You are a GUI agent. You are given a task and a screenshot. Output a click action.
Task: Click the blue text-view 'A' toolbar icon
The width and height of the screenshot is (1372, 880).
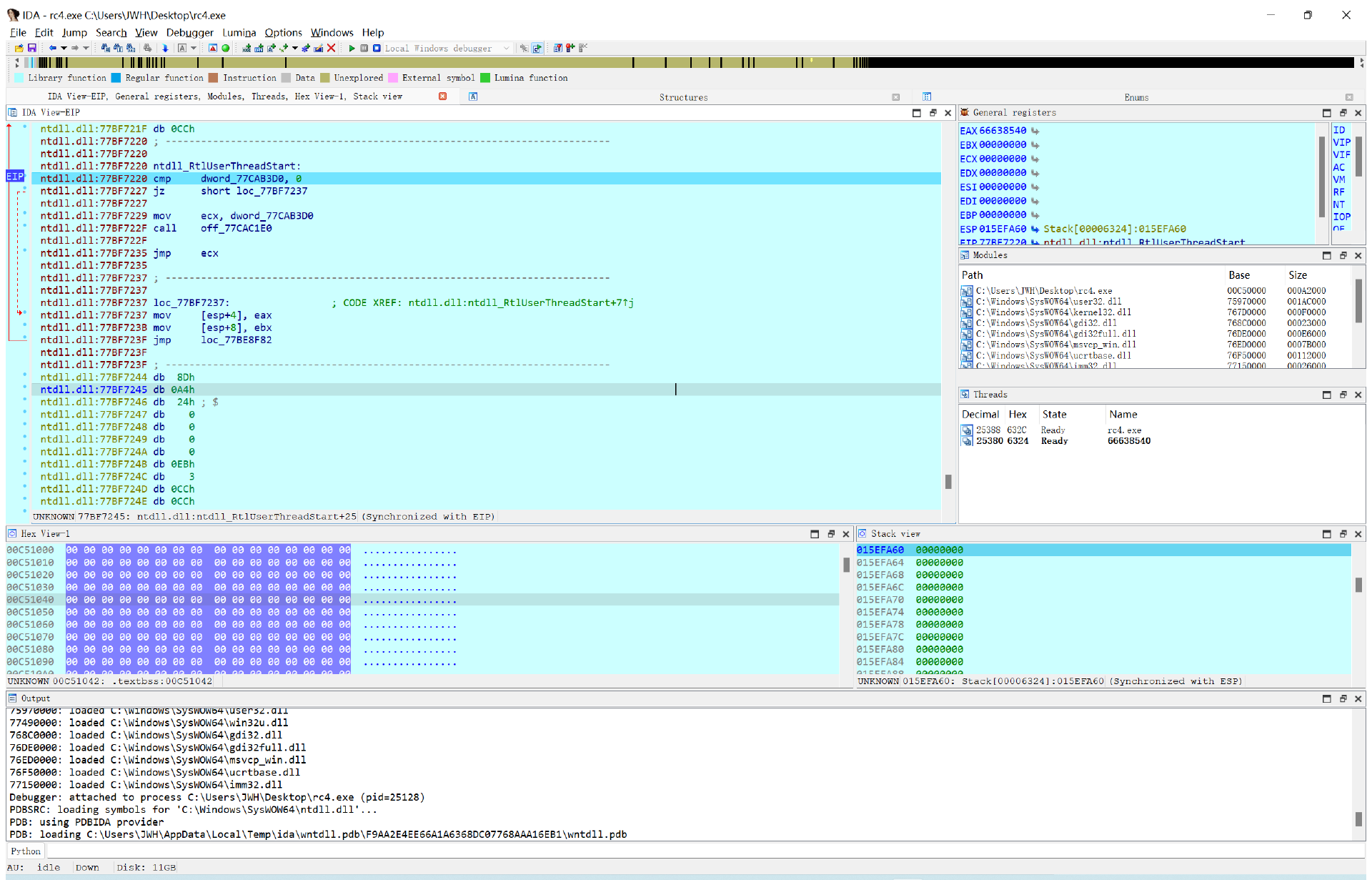473,97
